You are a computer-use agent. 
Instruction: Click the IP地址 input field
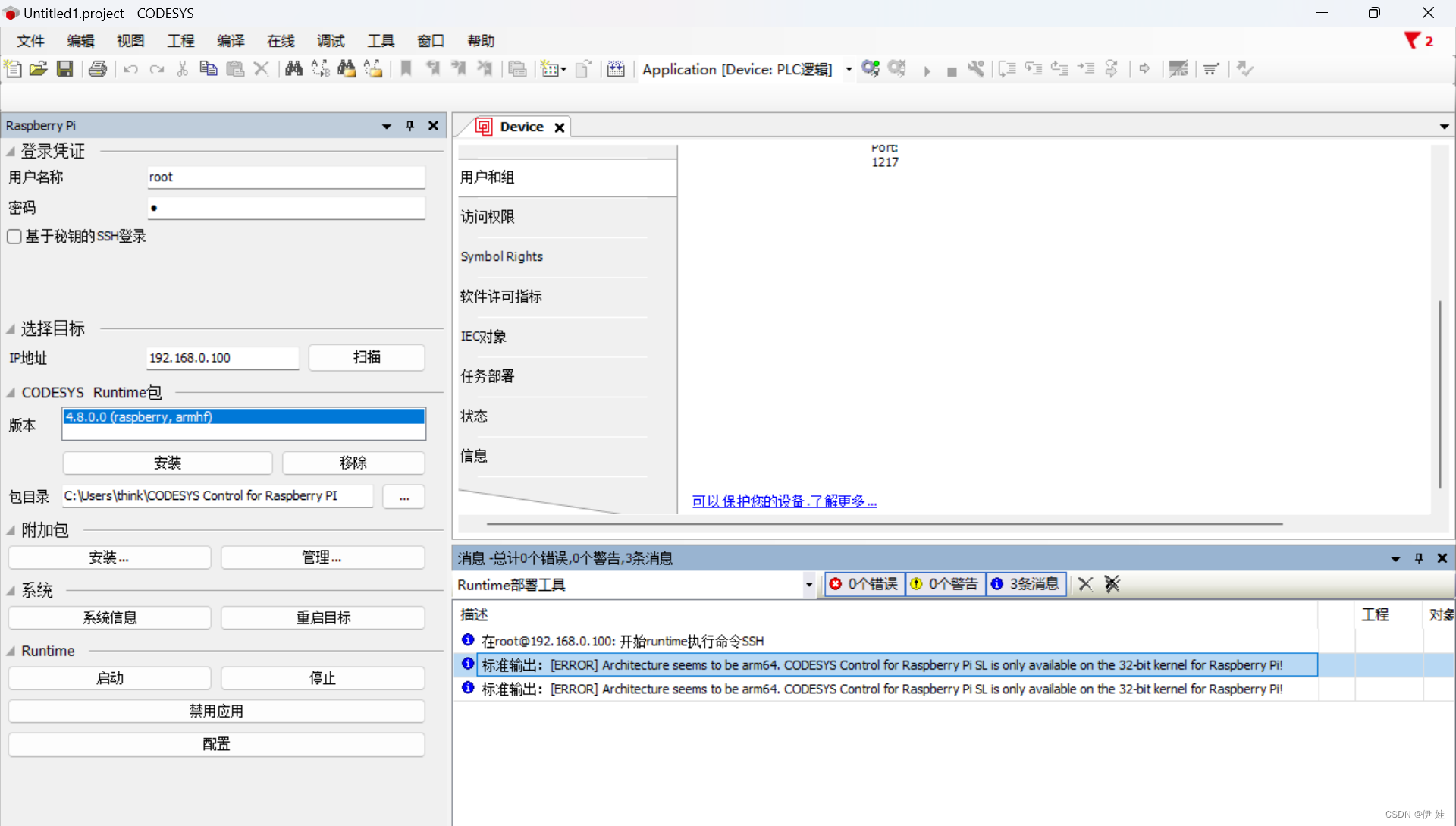point(222,358)
